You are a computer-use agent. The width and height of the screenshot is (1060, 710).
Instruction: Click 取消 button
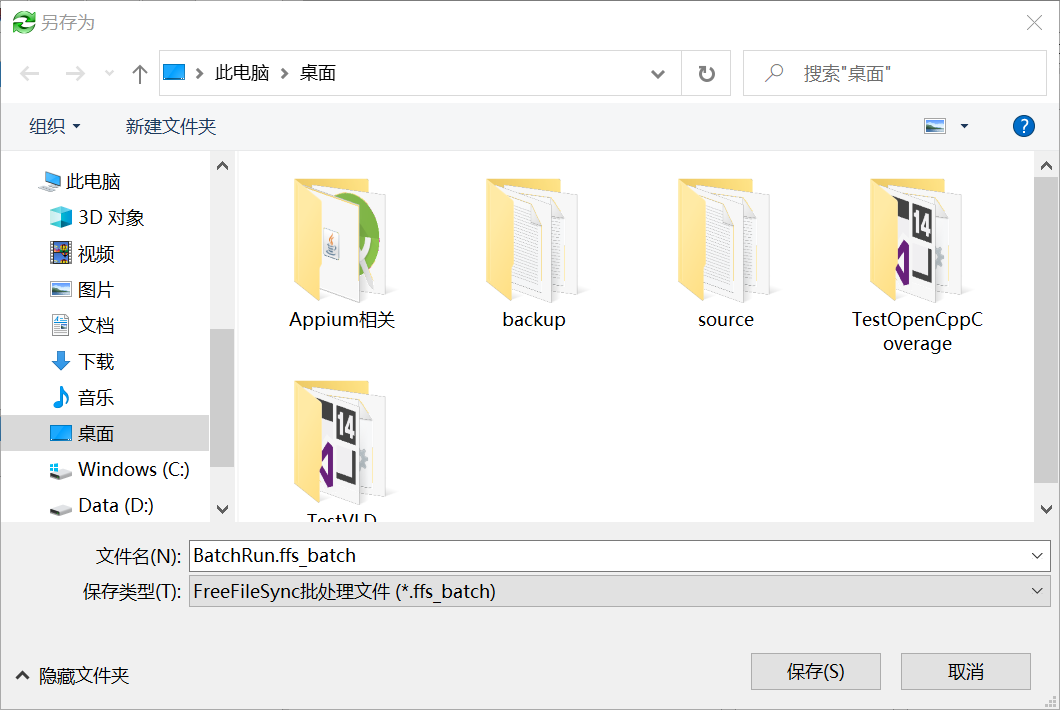965,671
